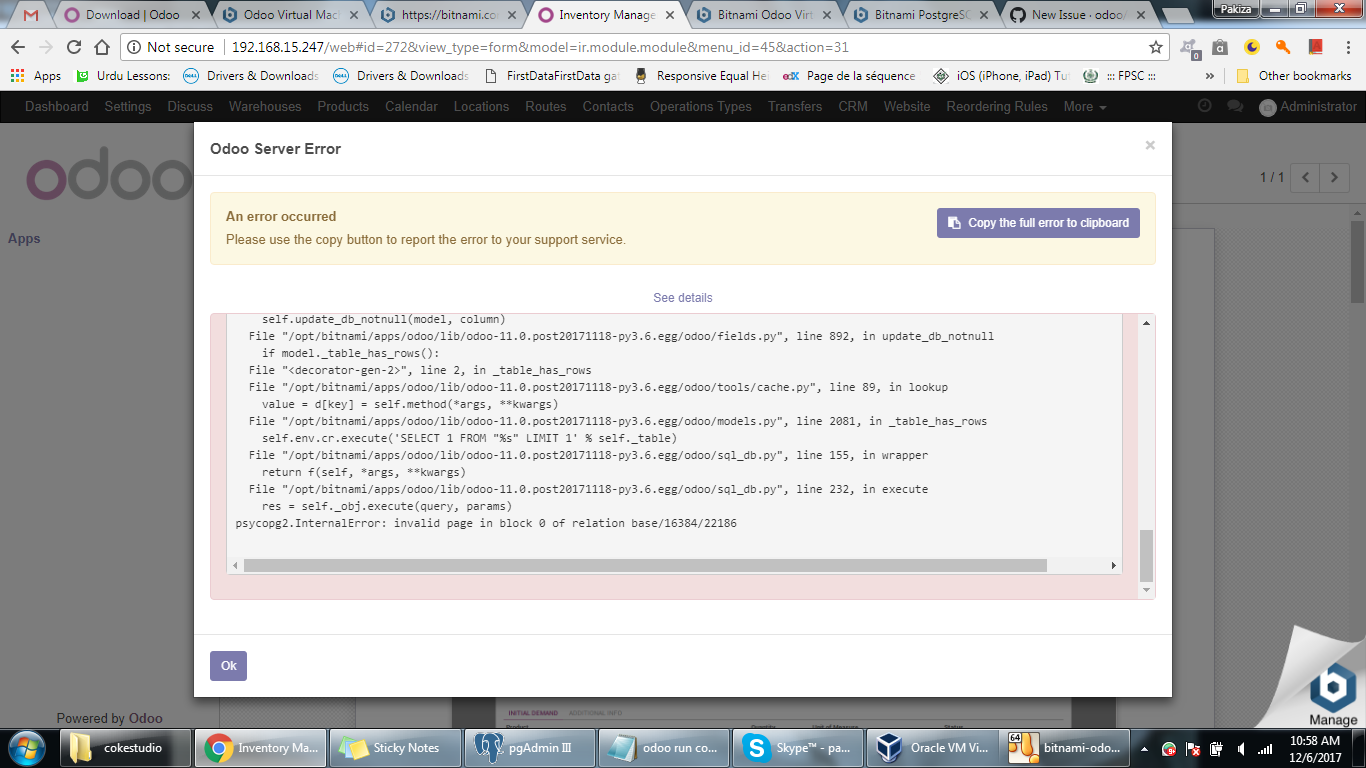Open the Settings menu item
1366x768 pixels.
(x=128, y=106)
